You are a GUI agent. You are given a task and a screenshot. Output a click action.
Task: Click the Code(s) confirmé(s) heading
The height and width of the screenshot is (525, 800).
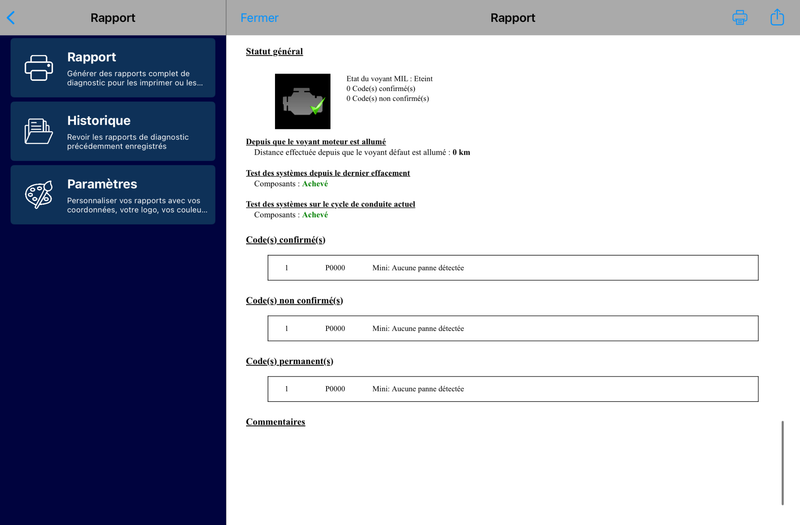click(286, 240)
